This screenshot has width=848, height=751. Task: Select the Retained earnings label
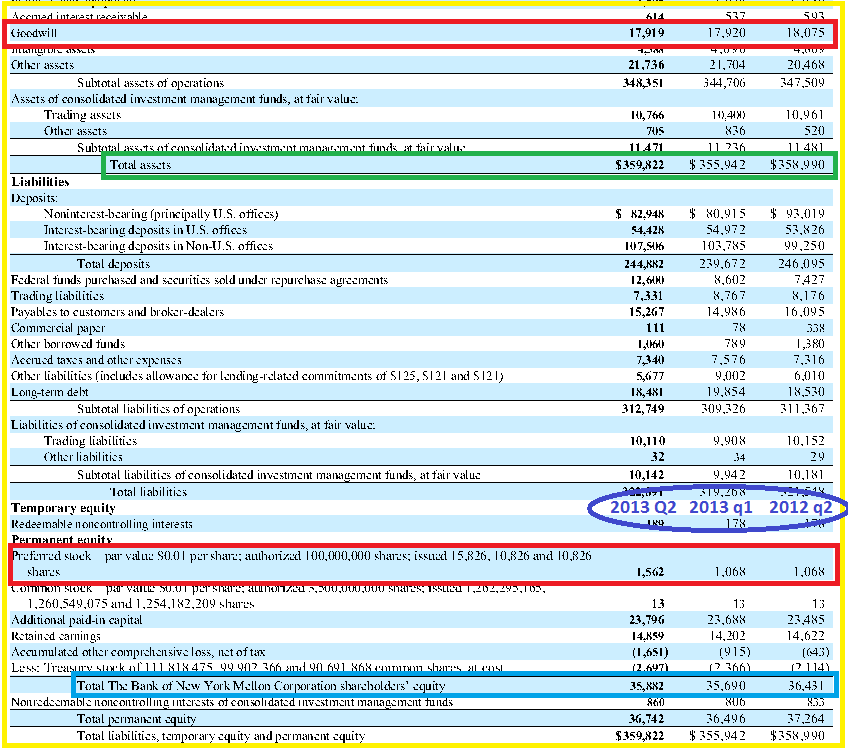[56, 636]
